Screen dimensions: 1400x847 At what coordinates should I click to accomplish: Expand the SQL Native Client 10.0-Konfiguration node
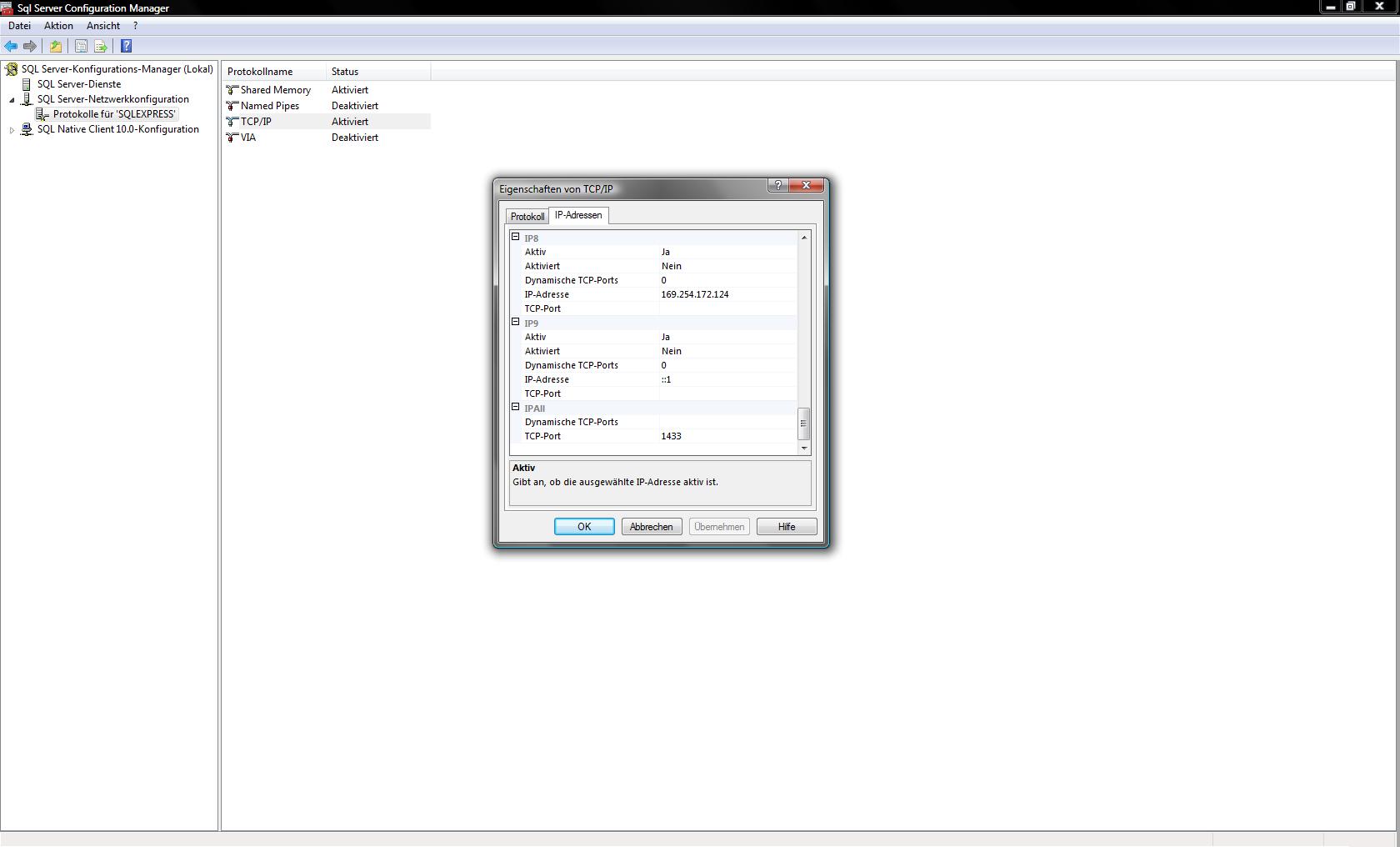[x=12, y=130]
